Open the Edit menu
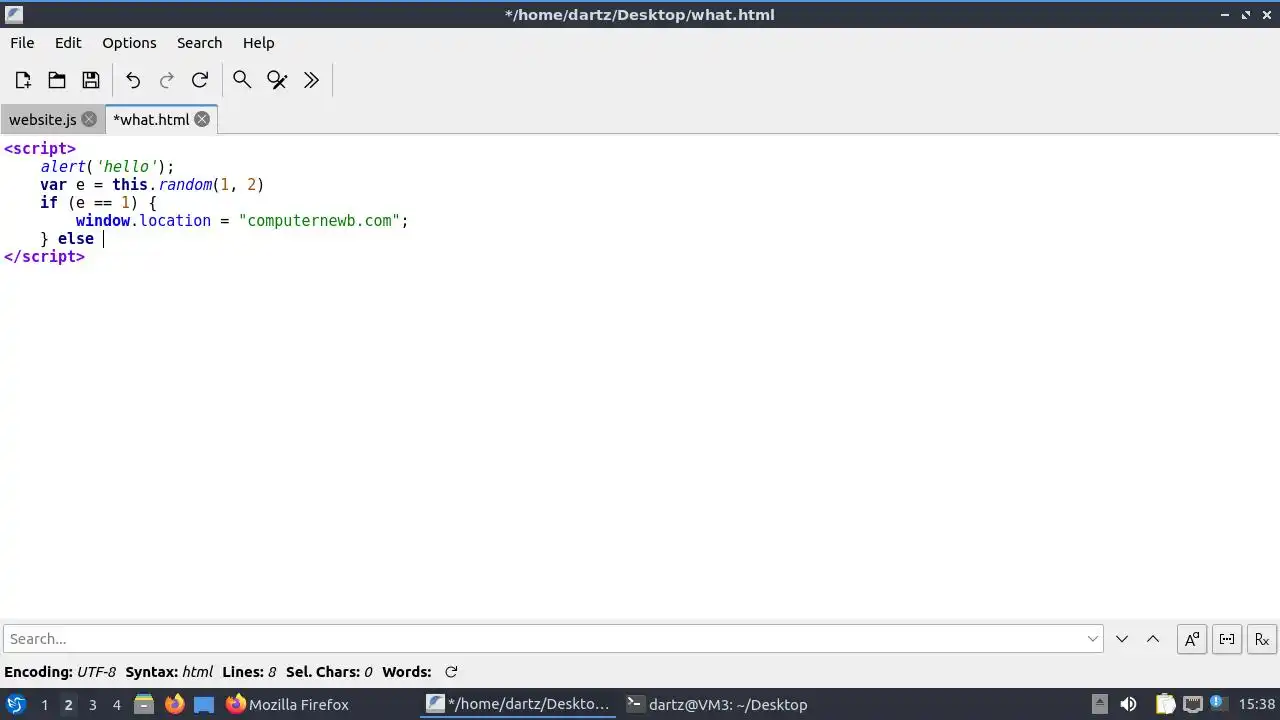The width and height of the screenshot is (1280, 720). 68,43
